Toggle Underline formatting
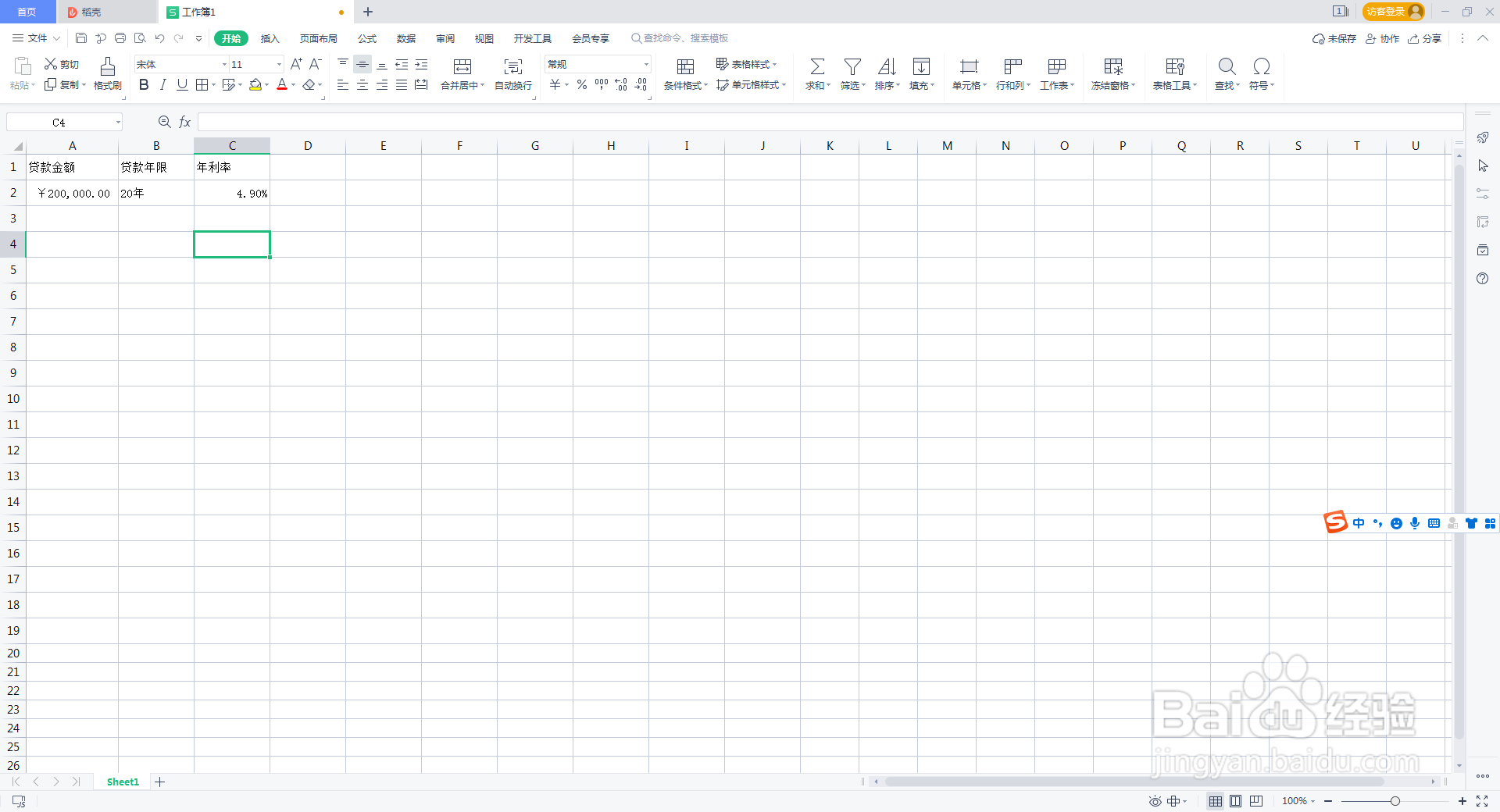Screen dimensions: 1500x812 [x=182, y=84]
